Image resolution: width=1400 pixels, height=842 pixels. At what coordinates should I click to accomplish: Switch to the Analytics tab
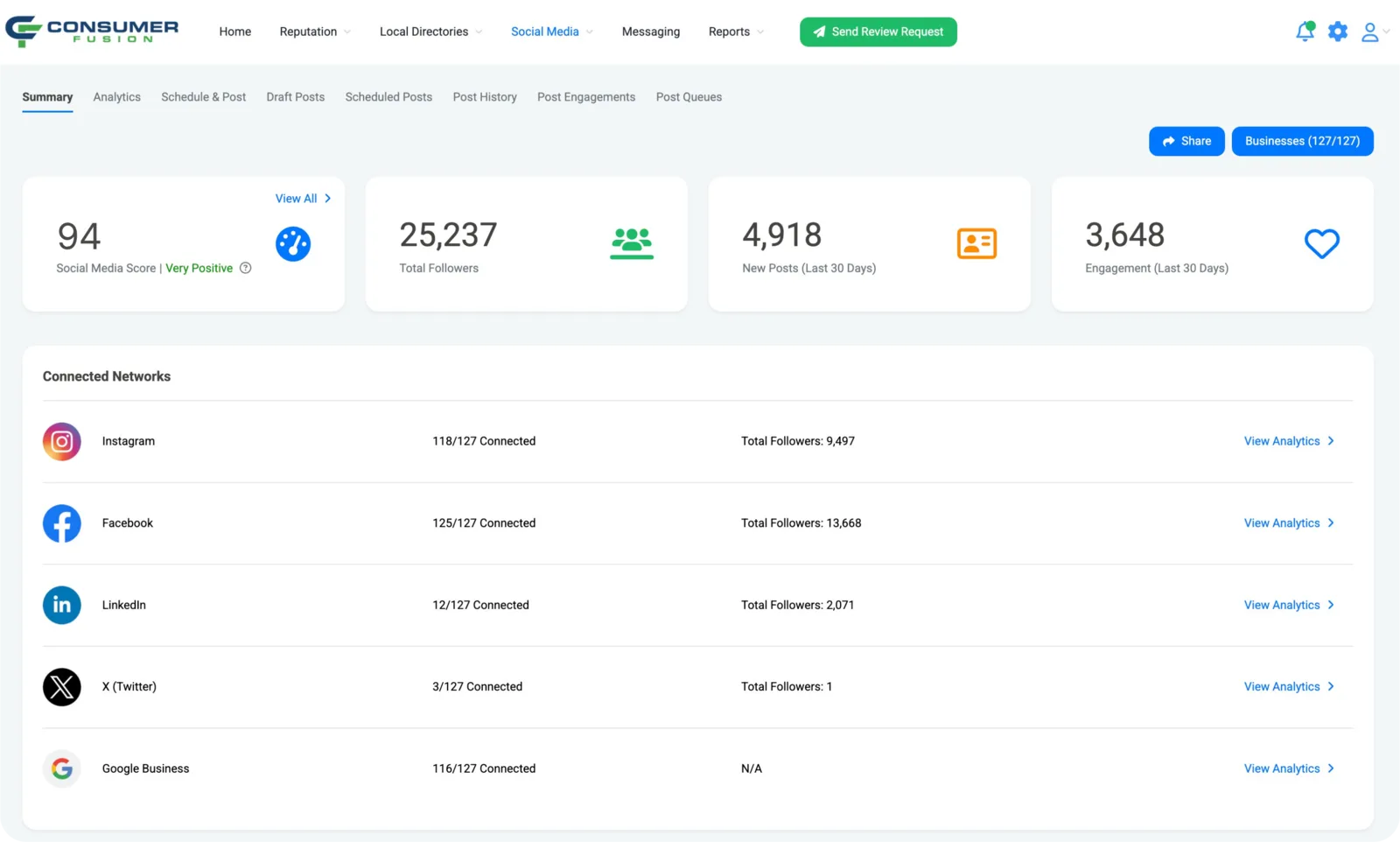(x=116, y=97)
